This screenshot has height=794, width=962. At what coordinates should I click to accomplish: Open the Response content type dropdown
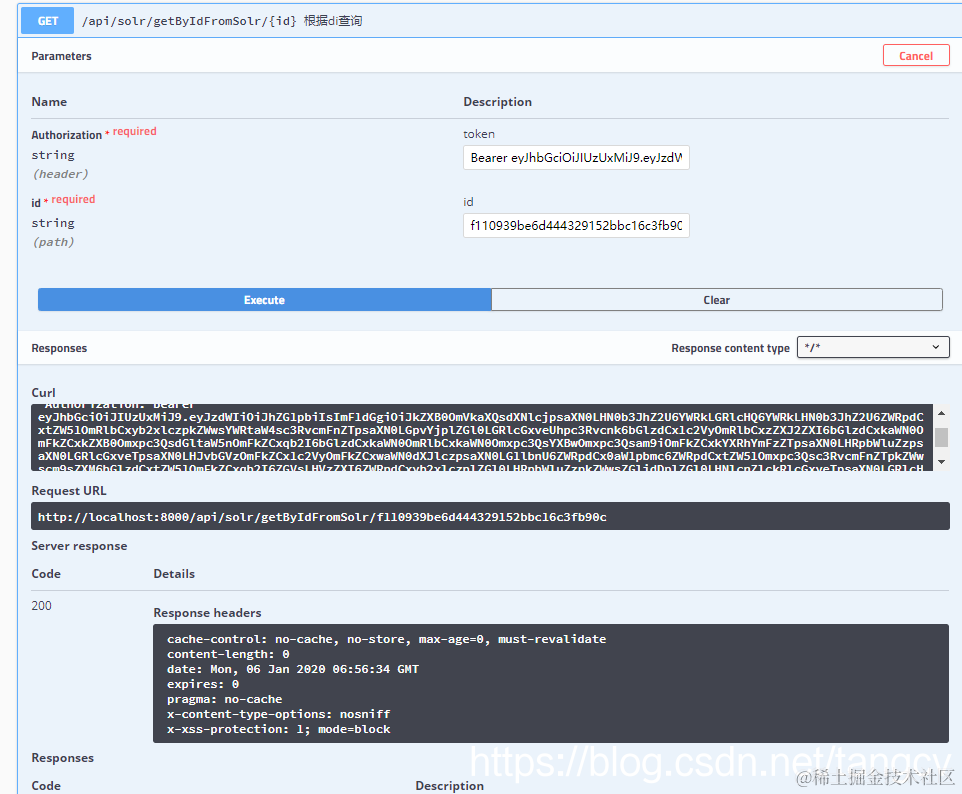[x=873, y=347]
